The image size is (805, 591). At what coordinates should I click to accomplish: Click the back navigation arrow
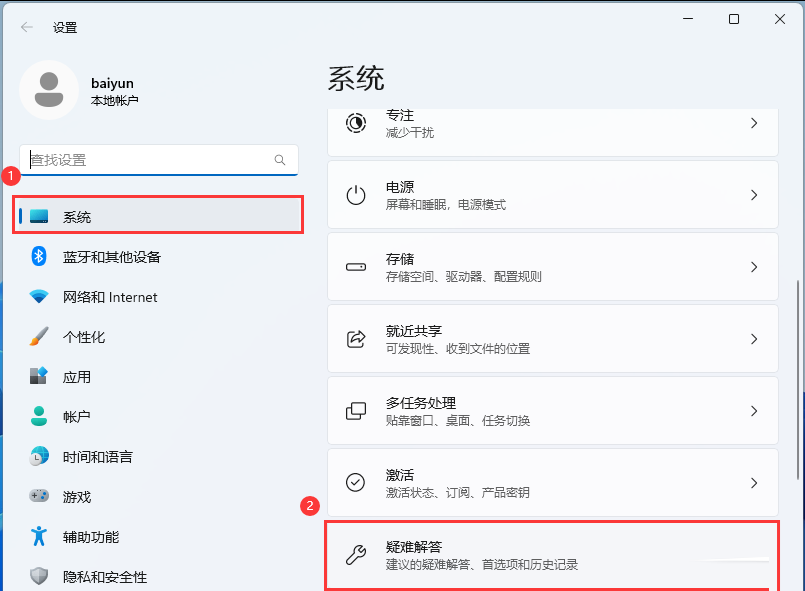click(26, 27)
